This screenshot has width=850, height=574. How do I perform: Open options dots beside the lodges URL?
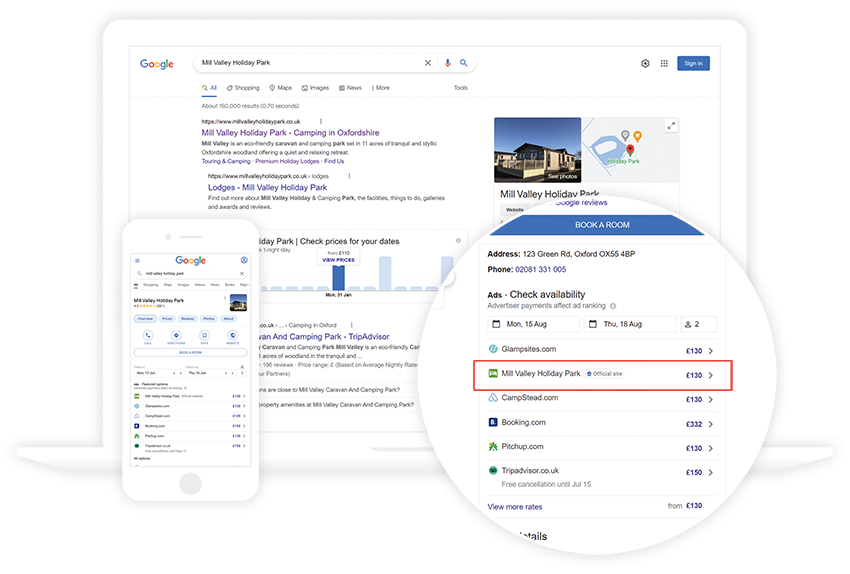[x=349, y=176]
